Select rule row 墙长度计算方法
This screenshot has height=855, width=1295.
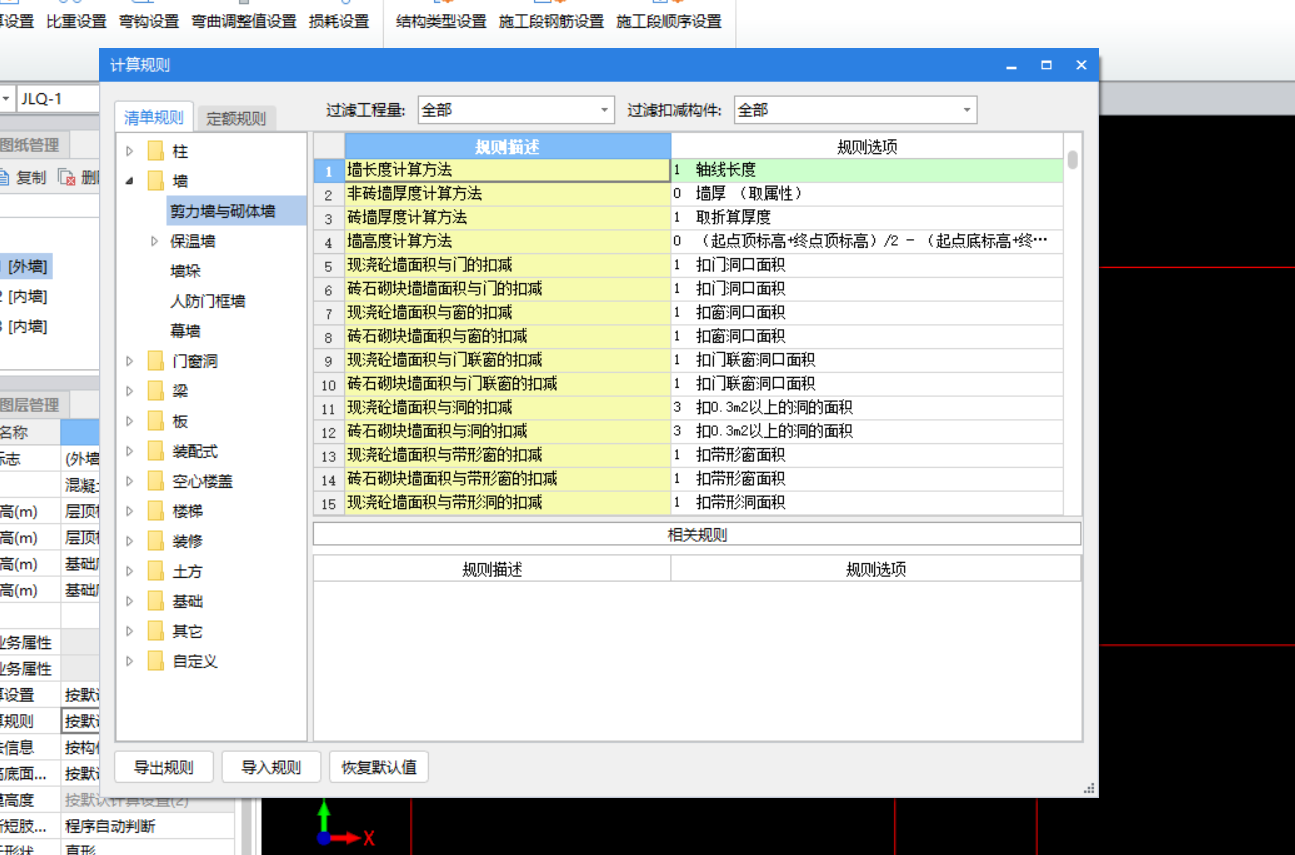(507, 170)
